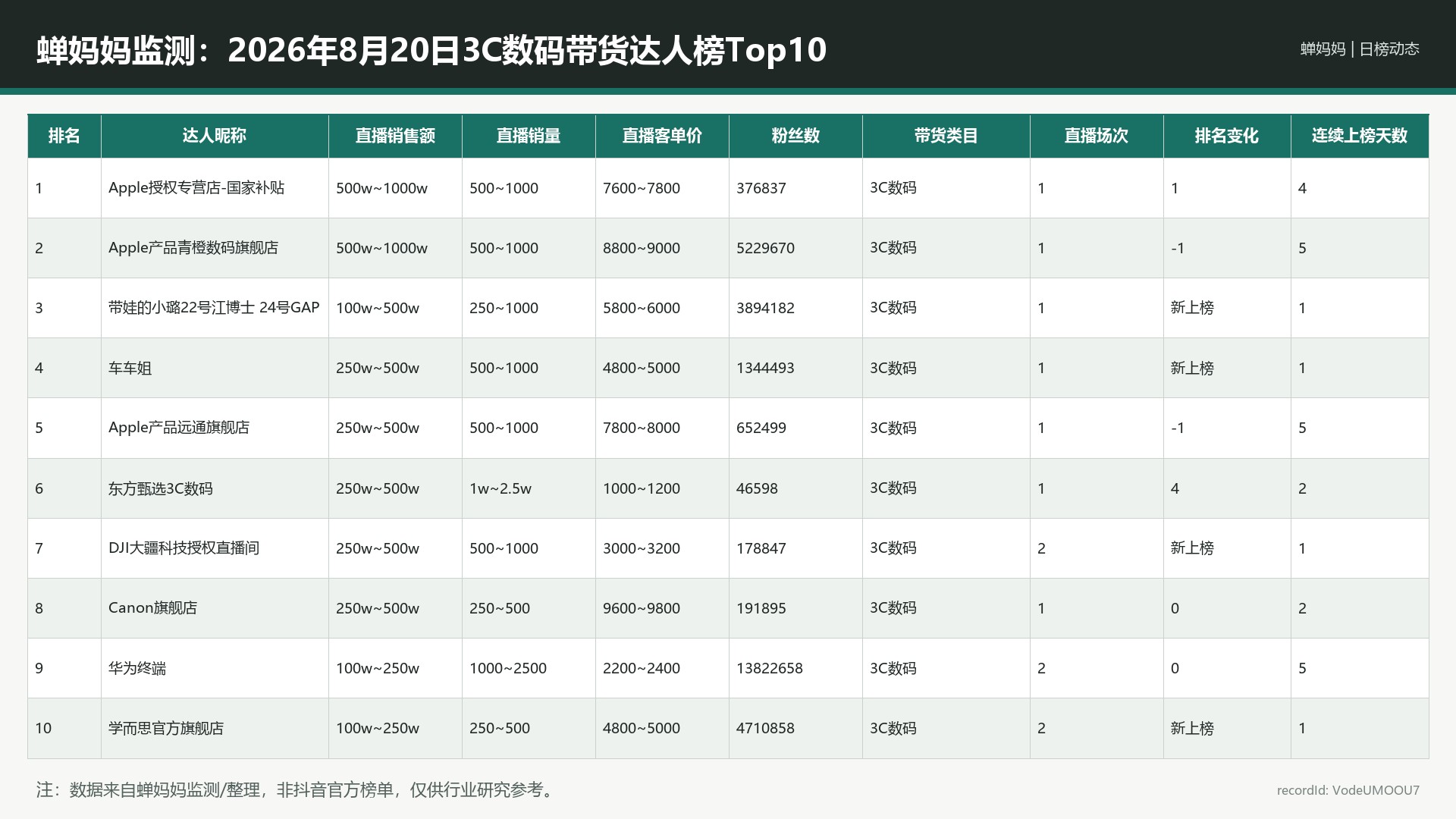1456x819 pixels.
Task: Click fan count 652499
Action: tap(761, 428)
